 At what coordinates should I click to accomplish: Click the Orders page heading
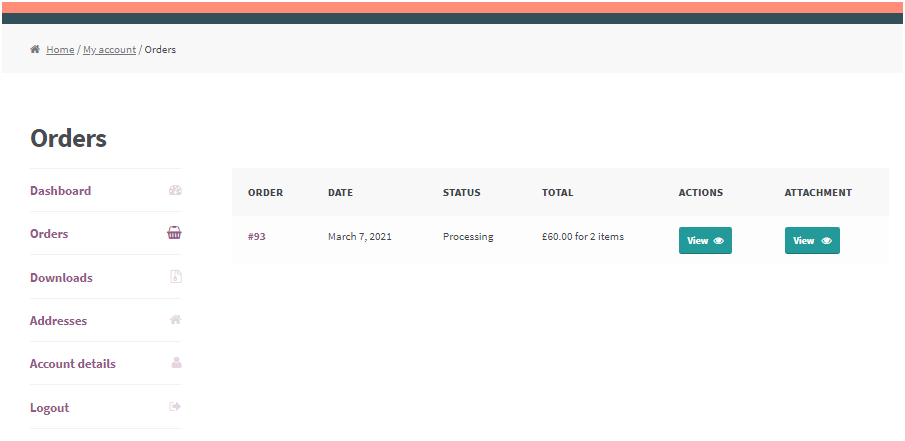click(x=68, y=139)
